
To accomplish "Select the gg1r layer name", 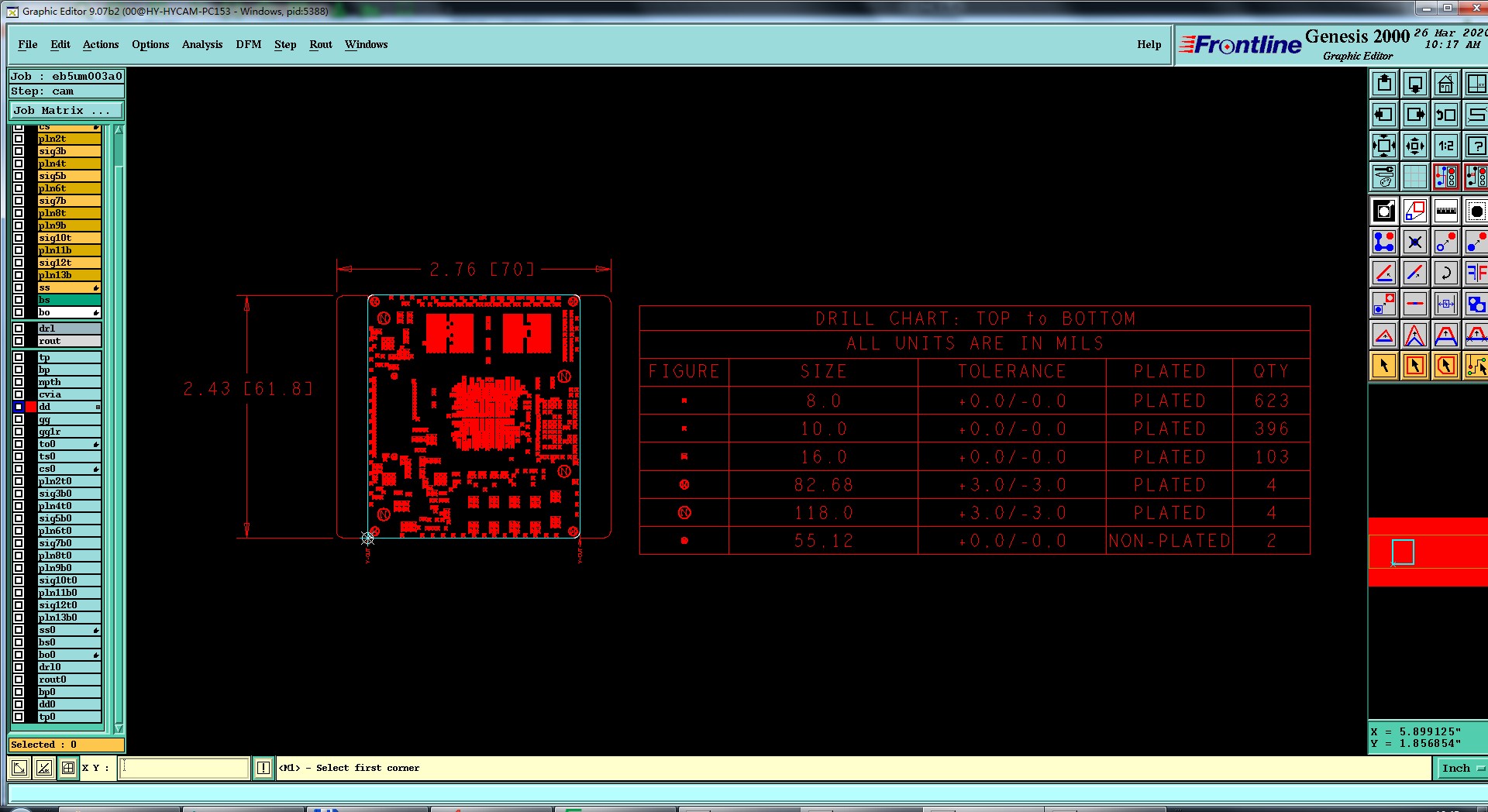I will tap(69, 432).
